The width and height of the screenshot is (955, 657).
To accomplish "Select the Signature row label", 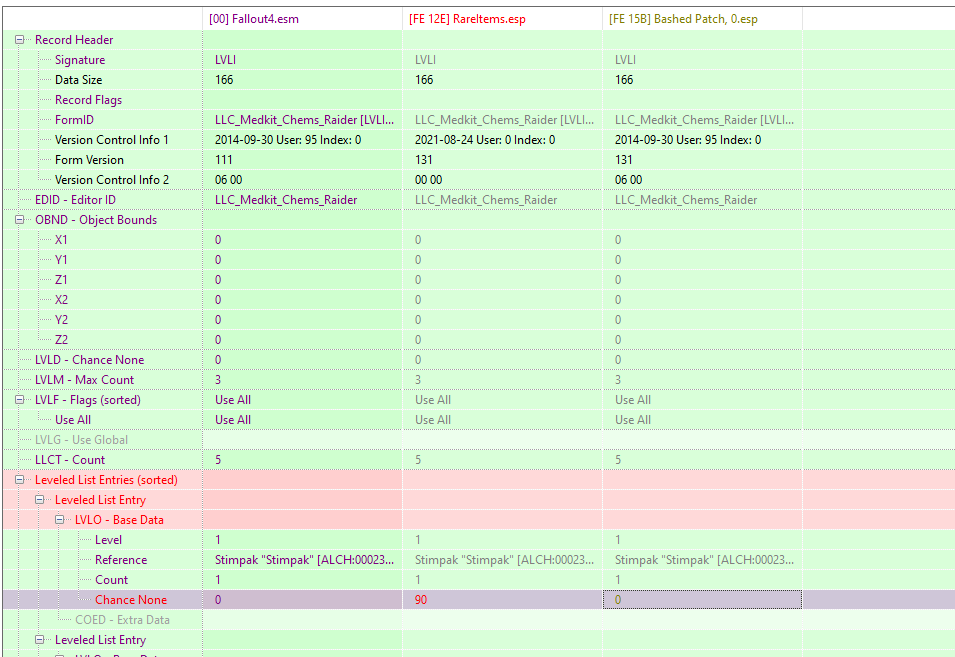I will pos(80,60).
